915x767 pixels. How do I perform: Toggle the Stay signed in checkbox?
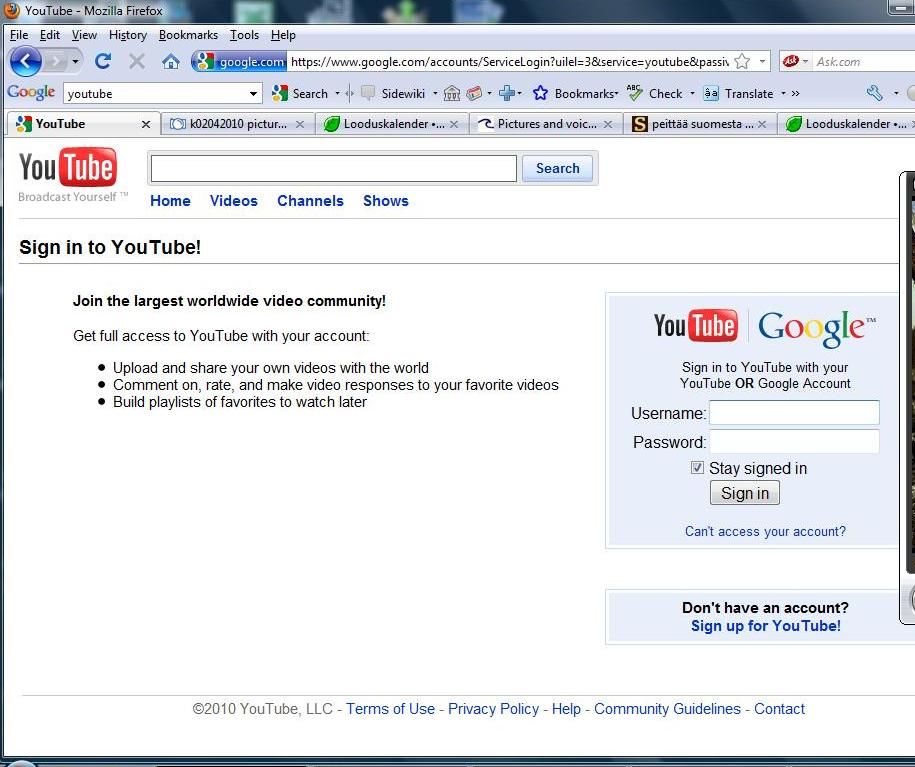coord(697,468)
